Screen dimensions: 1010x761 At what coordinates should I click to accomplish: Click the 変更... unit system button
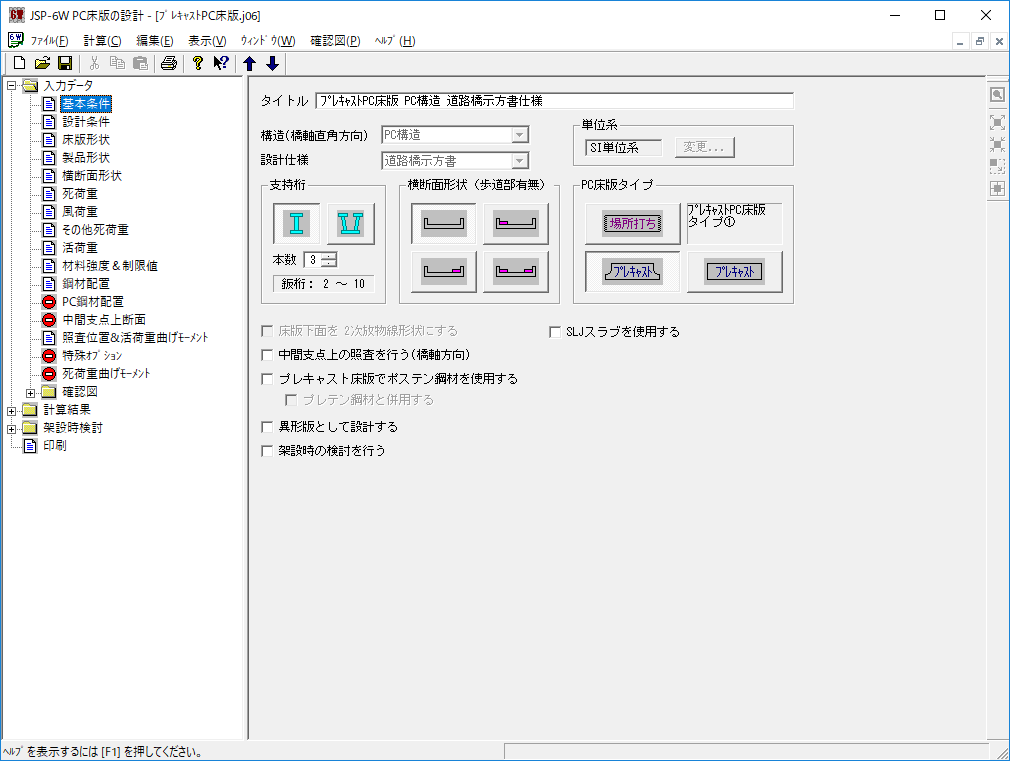705,147
